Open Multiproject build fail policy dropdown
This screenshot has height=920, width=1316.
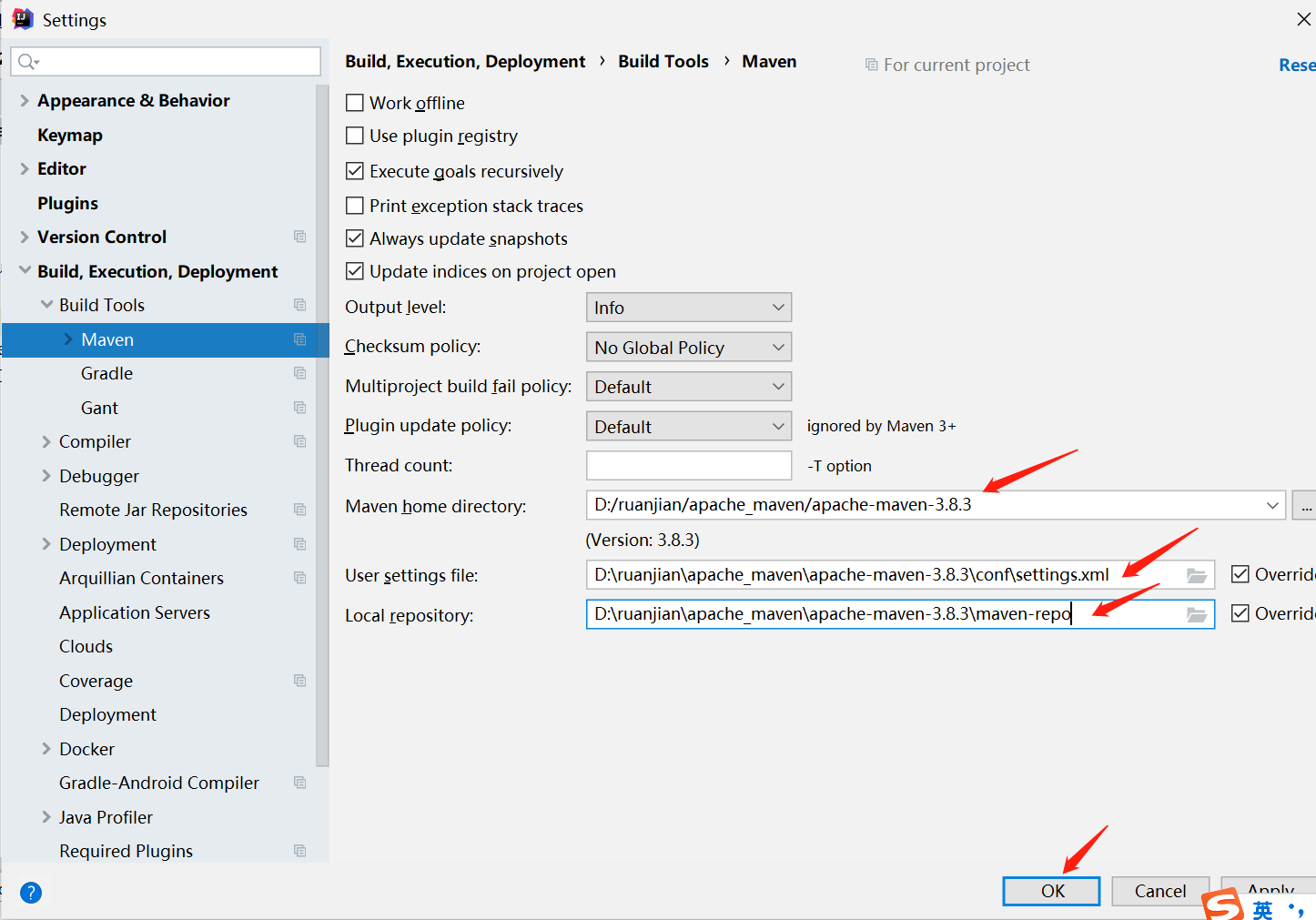pos(689,387)
